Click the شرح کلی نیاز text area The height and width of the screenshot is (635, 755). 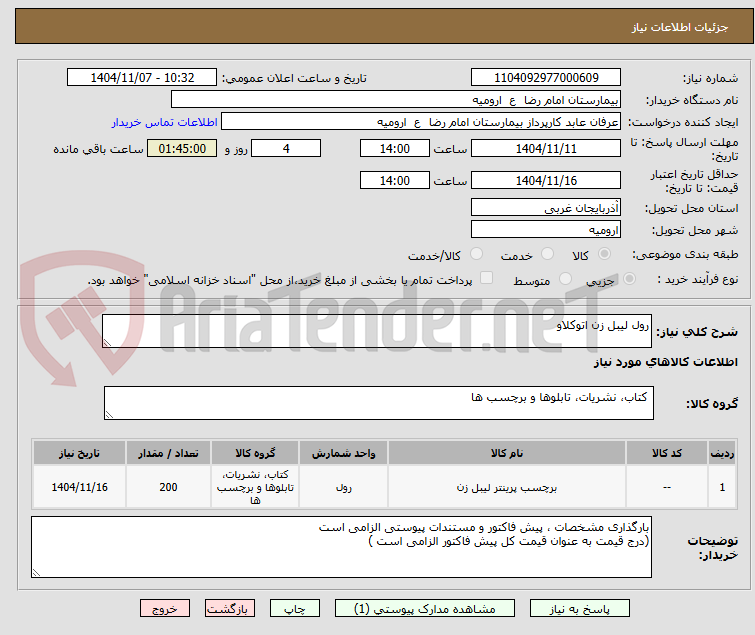pyautogui.click(x=377, y=331)
